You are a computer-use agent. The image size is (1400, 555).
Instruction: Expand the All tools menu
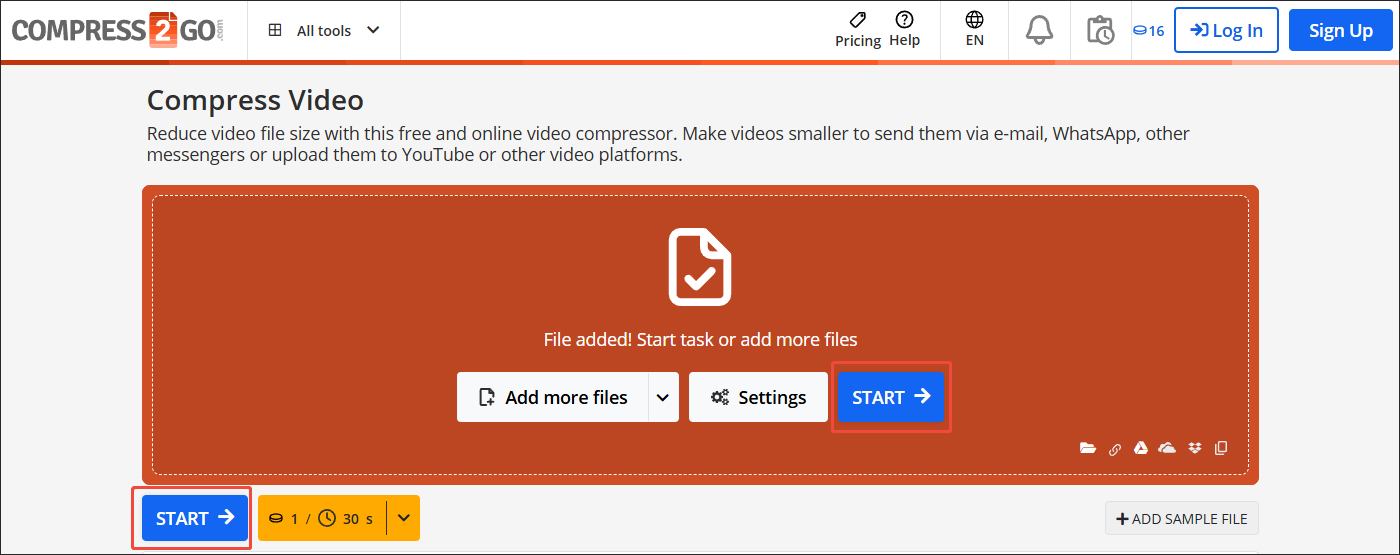tap(324, 30)
